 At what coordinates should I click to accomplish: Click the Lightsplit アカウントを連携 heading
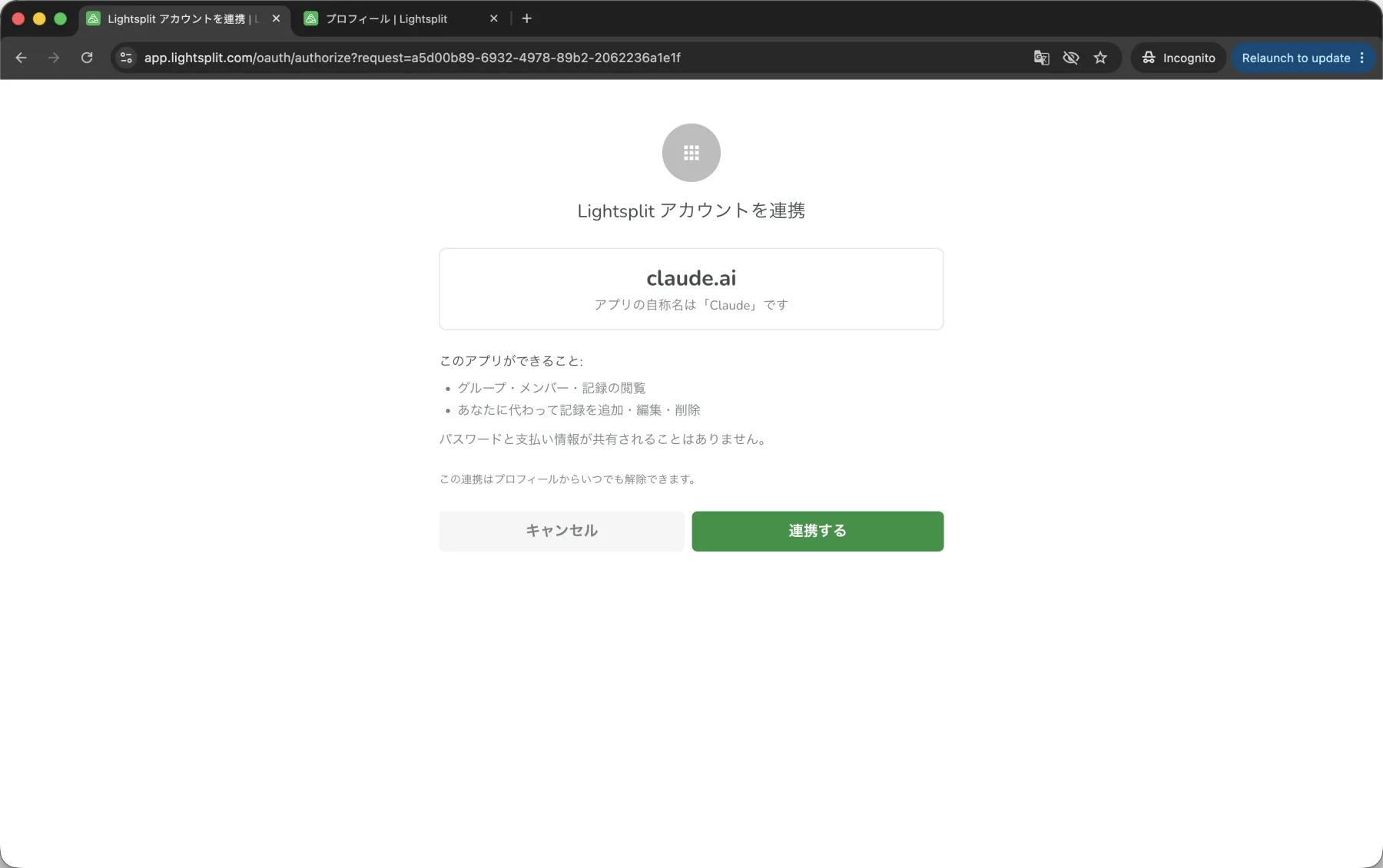[x=691, y=210]
